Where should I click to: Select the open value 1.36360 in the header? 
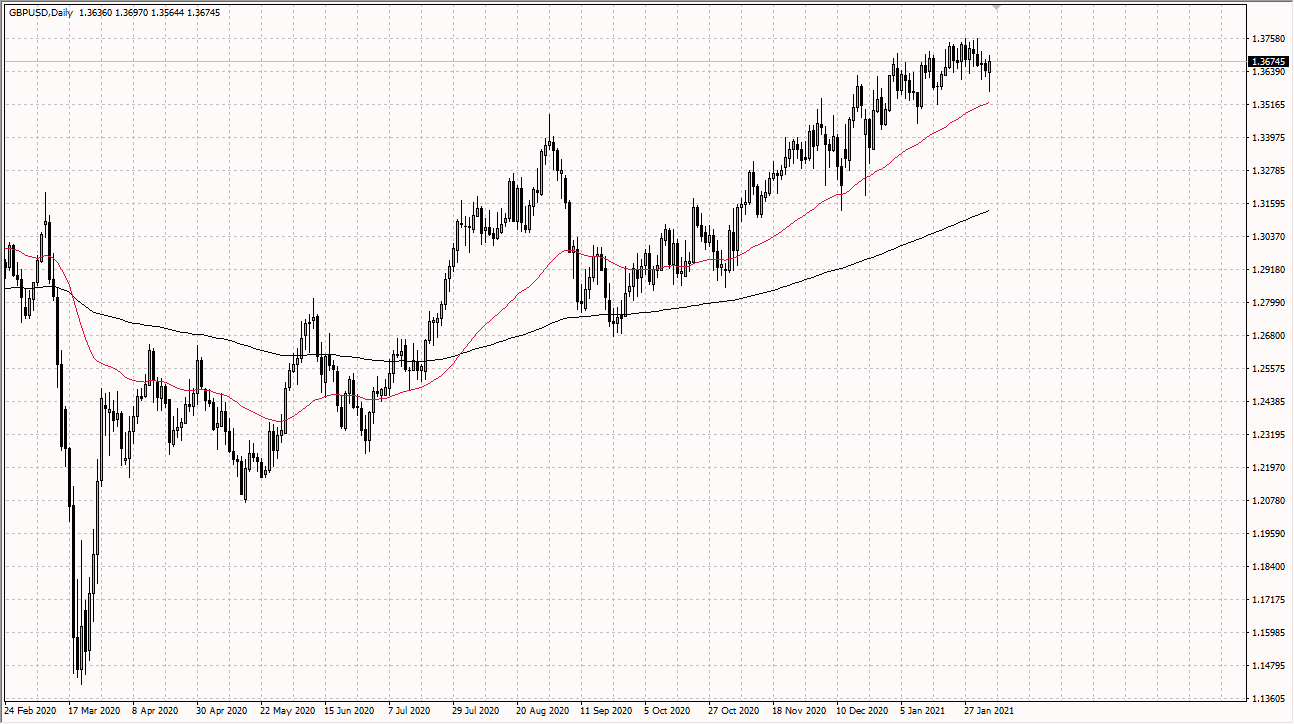click(x=96, y=12)
